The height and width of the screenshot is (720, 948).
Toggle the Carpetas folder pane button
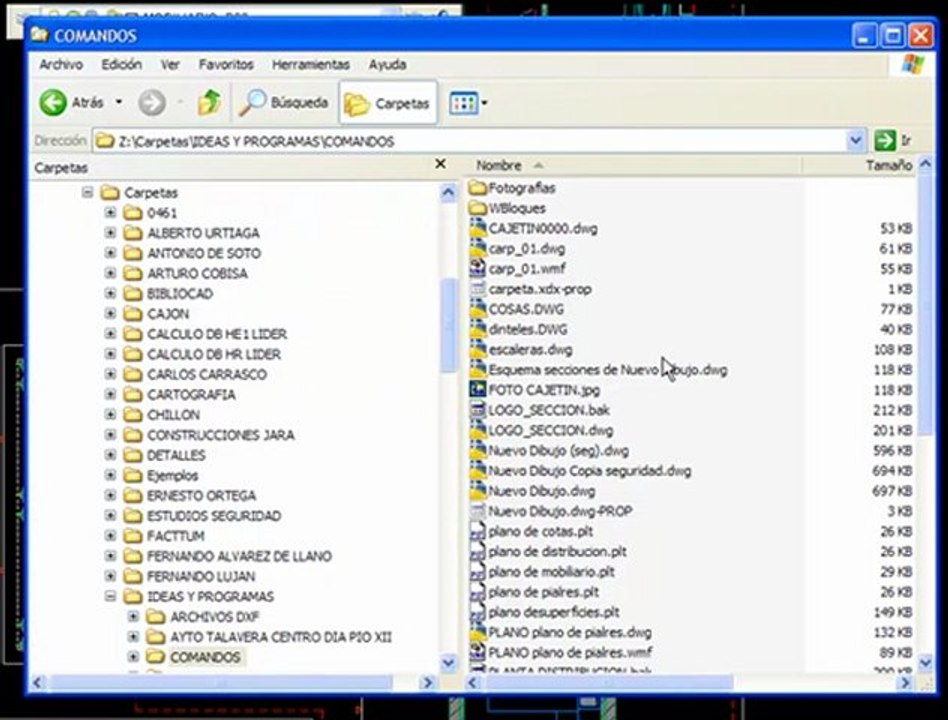388,103
